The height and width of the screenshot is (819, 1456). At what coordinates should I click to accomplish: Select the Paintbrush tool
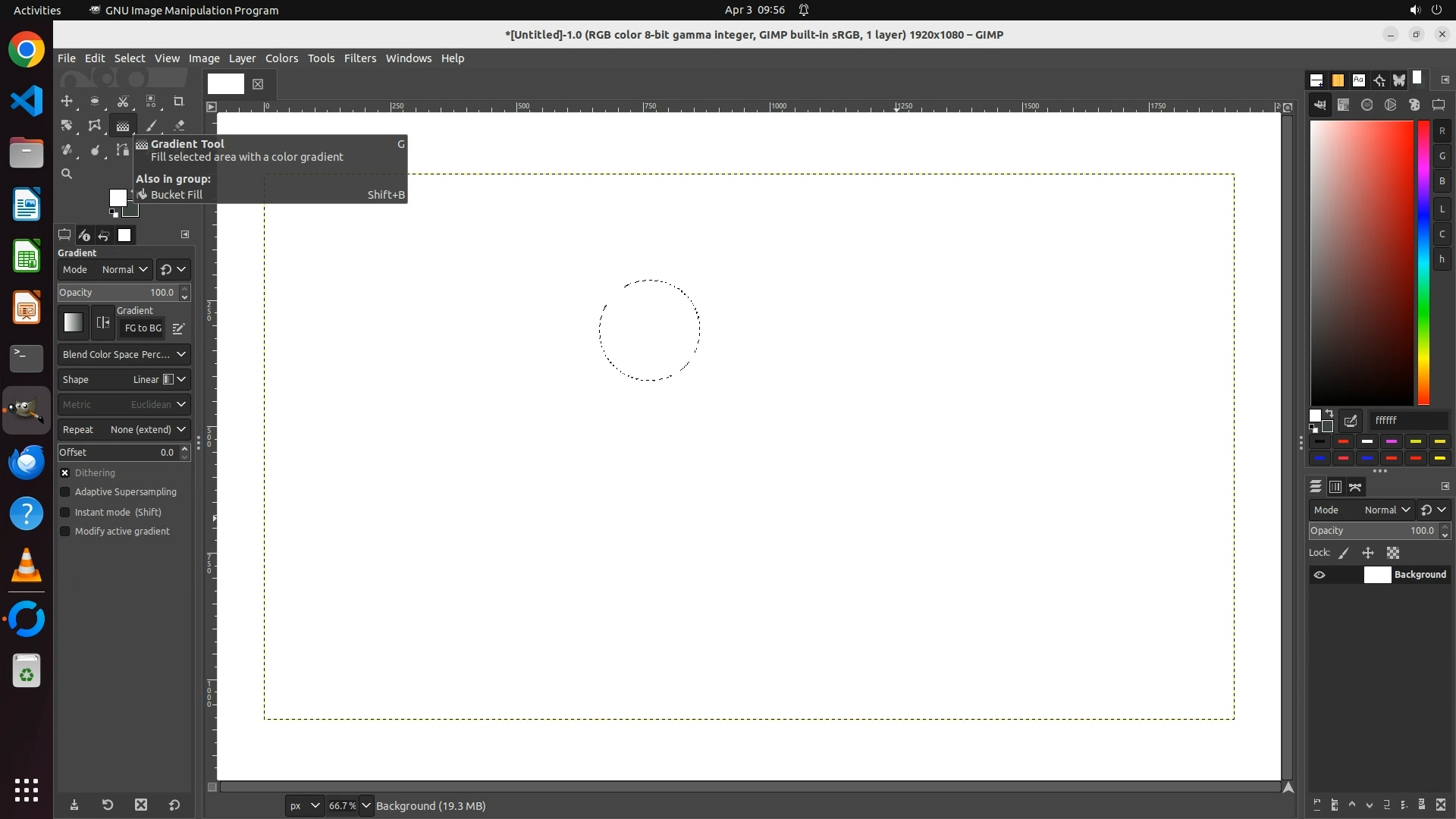(151, 126)
